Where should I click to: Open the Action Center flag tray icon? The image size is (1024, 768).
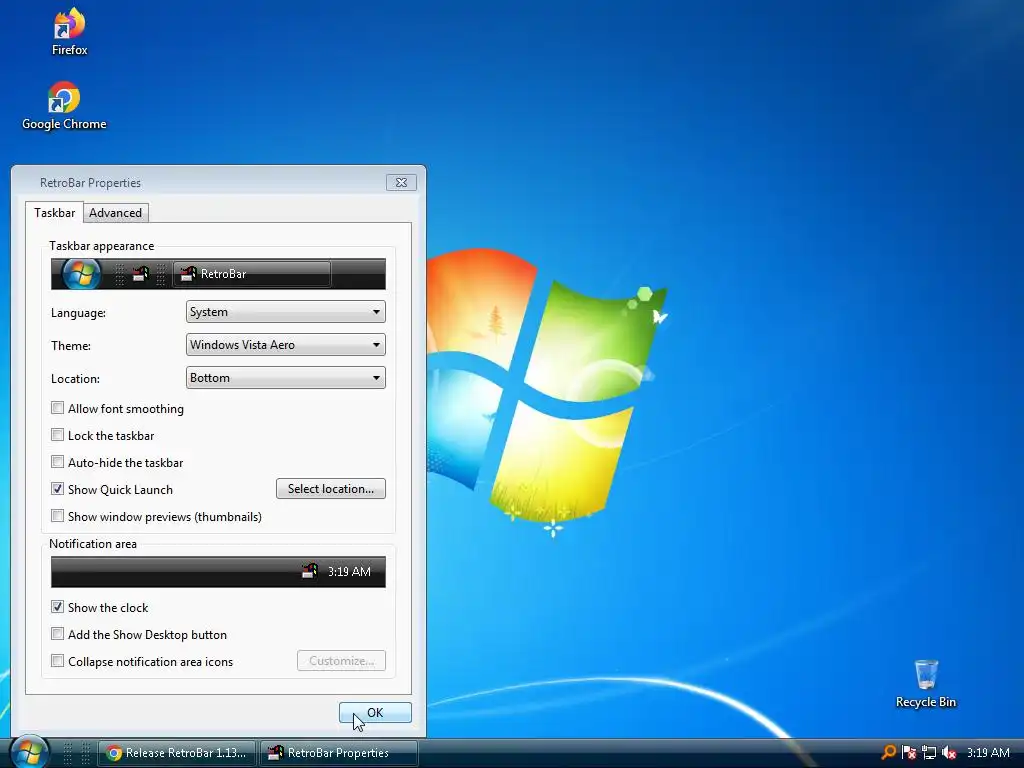click(908, 752)
